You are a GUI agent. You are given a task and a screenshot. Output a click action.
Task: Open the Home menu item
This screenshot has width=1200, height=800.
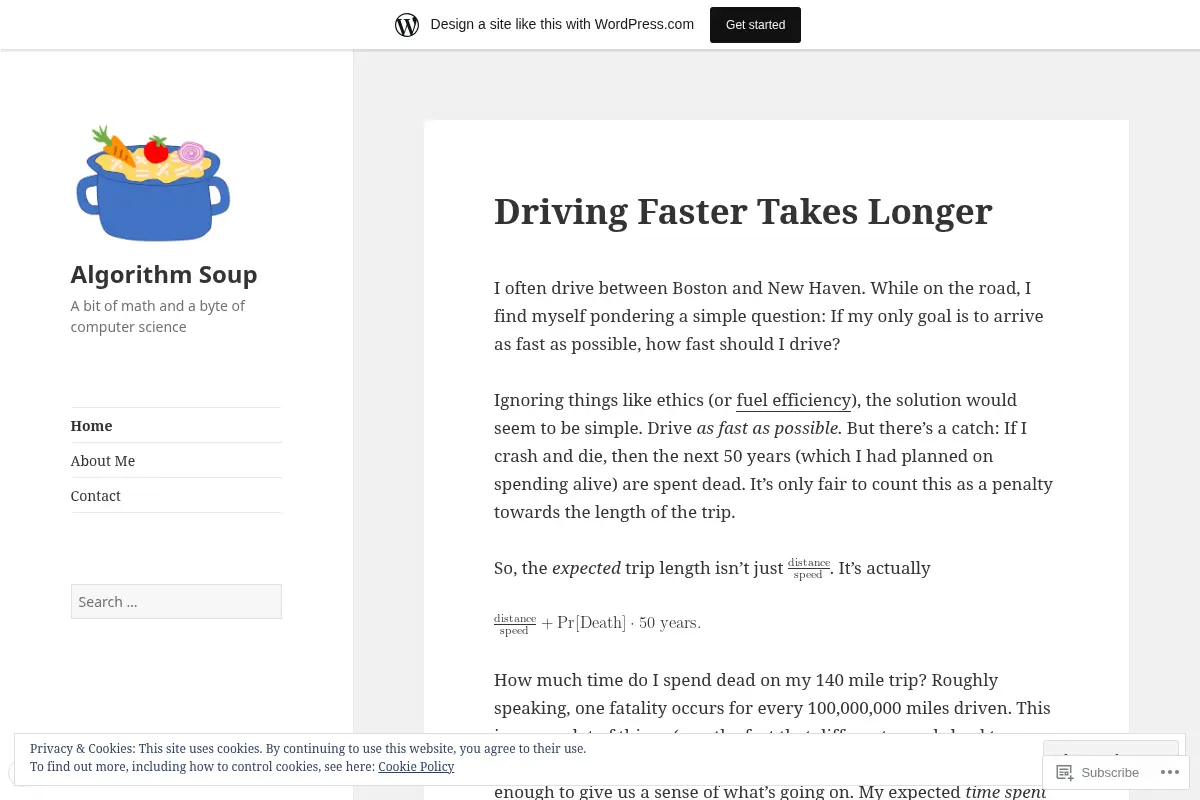(91, 425)
